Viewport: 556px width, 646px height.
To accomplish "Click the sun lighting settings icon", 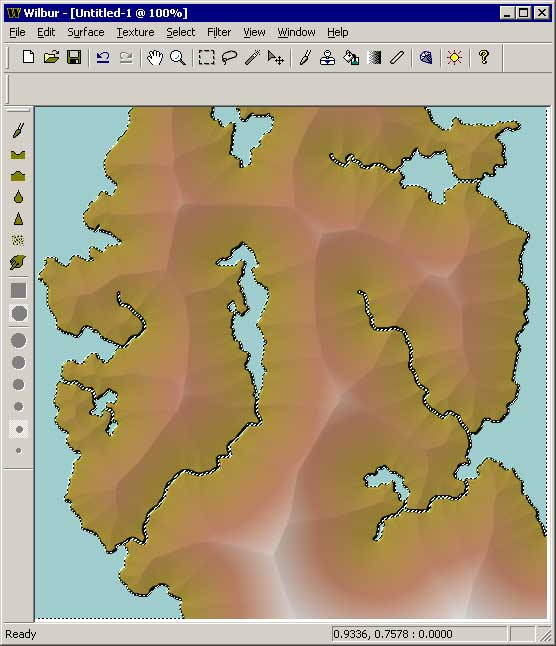I will tap(454, 57).
